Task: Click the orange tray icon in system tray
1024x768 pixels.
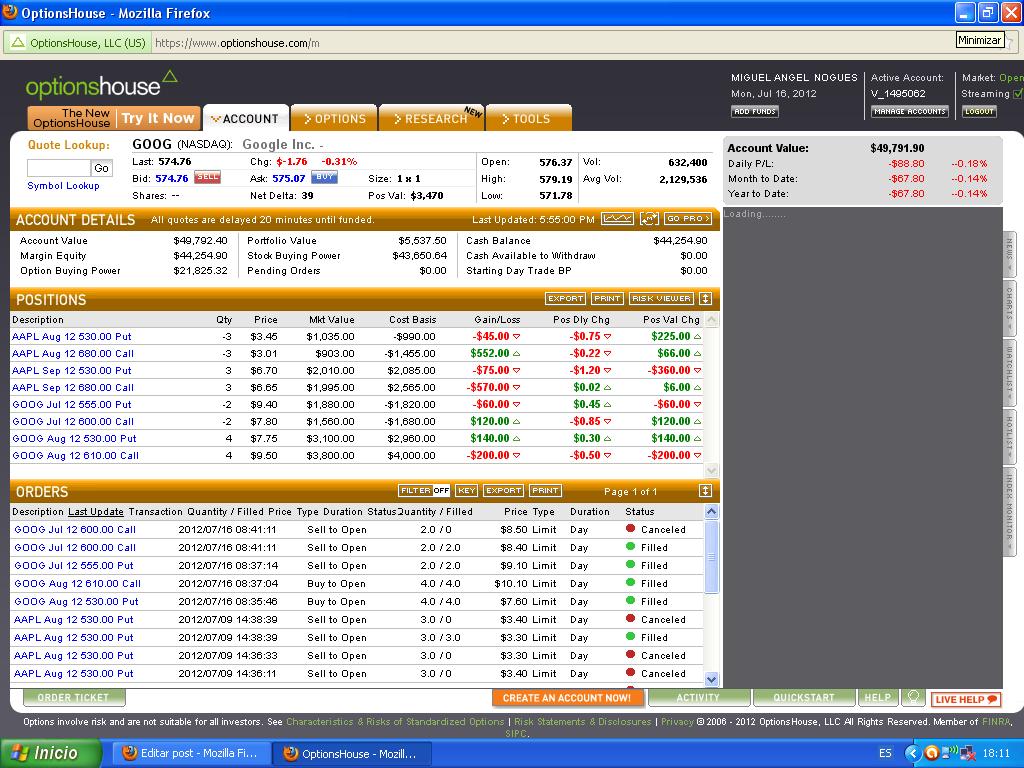Action: pyautogui.click(x=931, y=753)
